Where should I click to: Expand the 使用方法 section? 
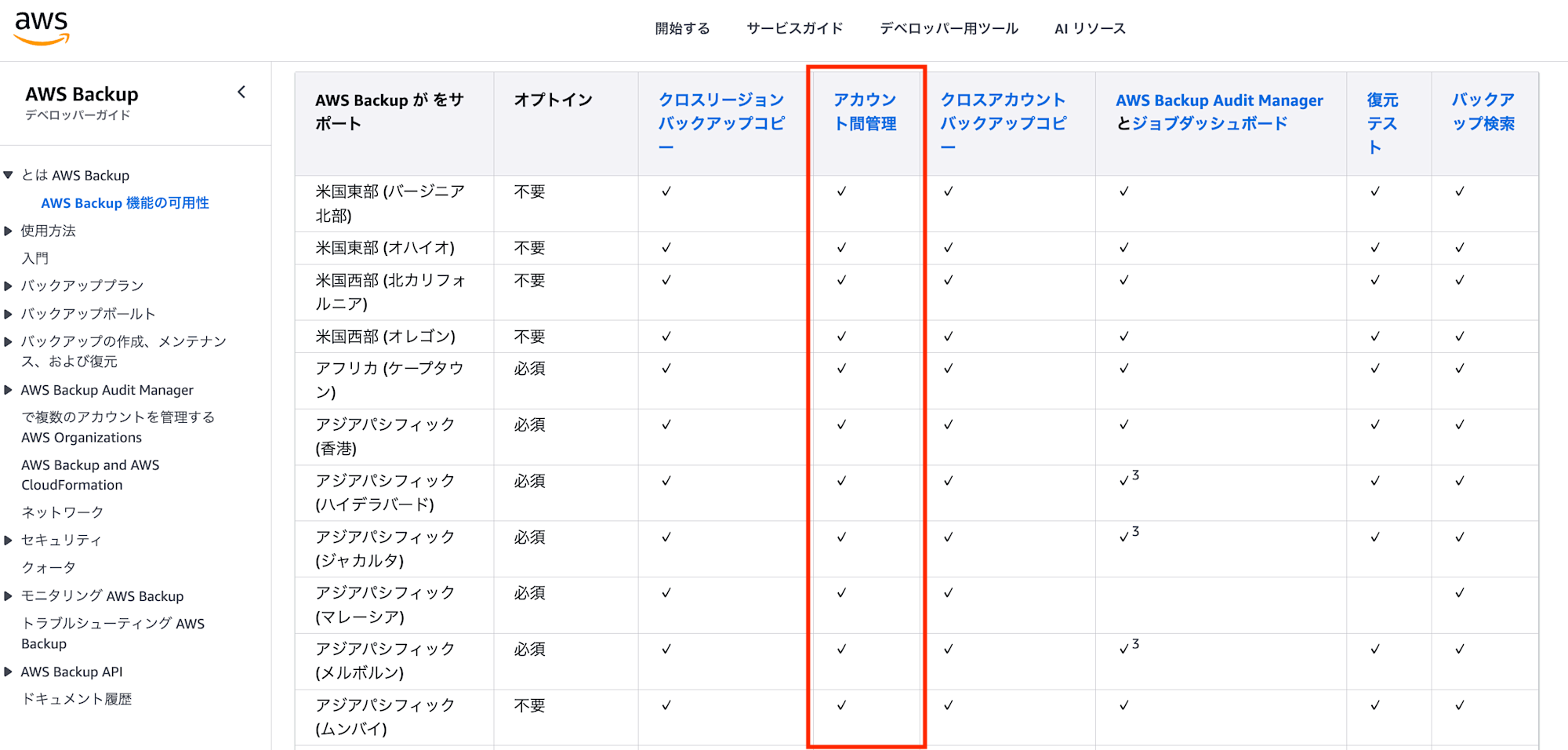[x=9, y=231]
